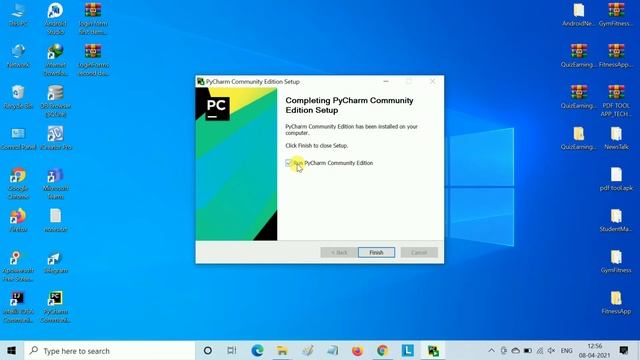Select the Control Panel desktop icon

tap(18, 138)
